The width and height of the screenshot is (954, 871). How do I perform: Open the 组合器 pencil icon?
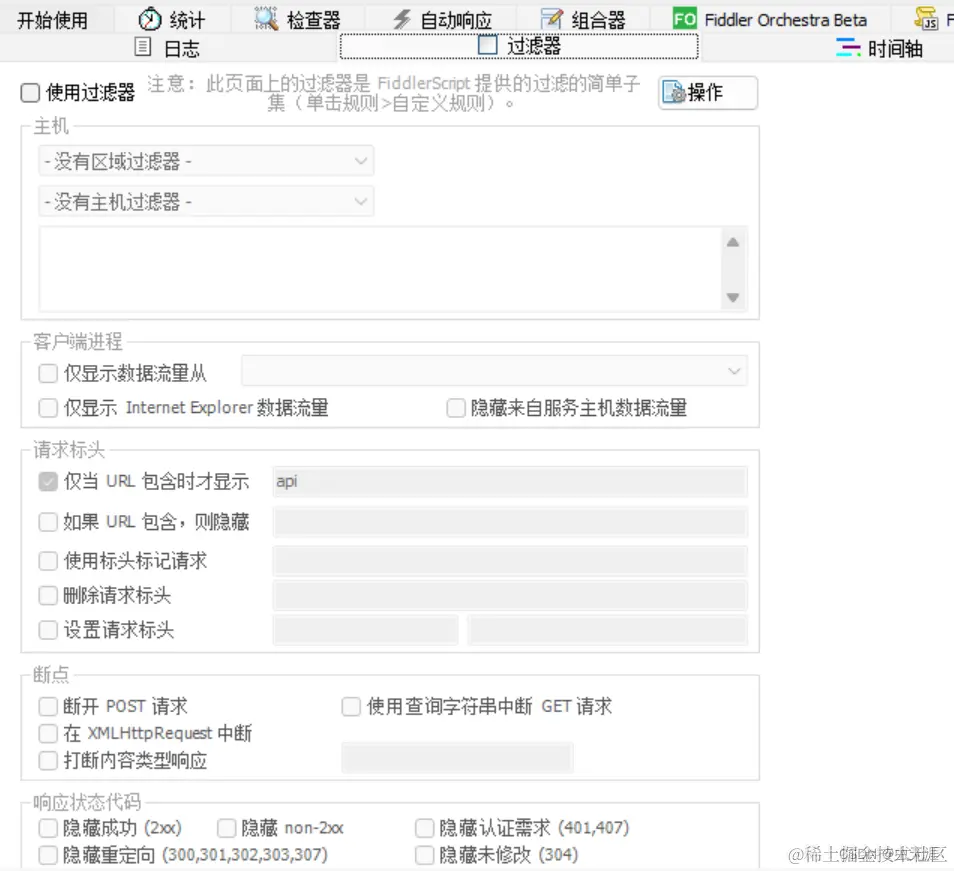click(550, 17)
